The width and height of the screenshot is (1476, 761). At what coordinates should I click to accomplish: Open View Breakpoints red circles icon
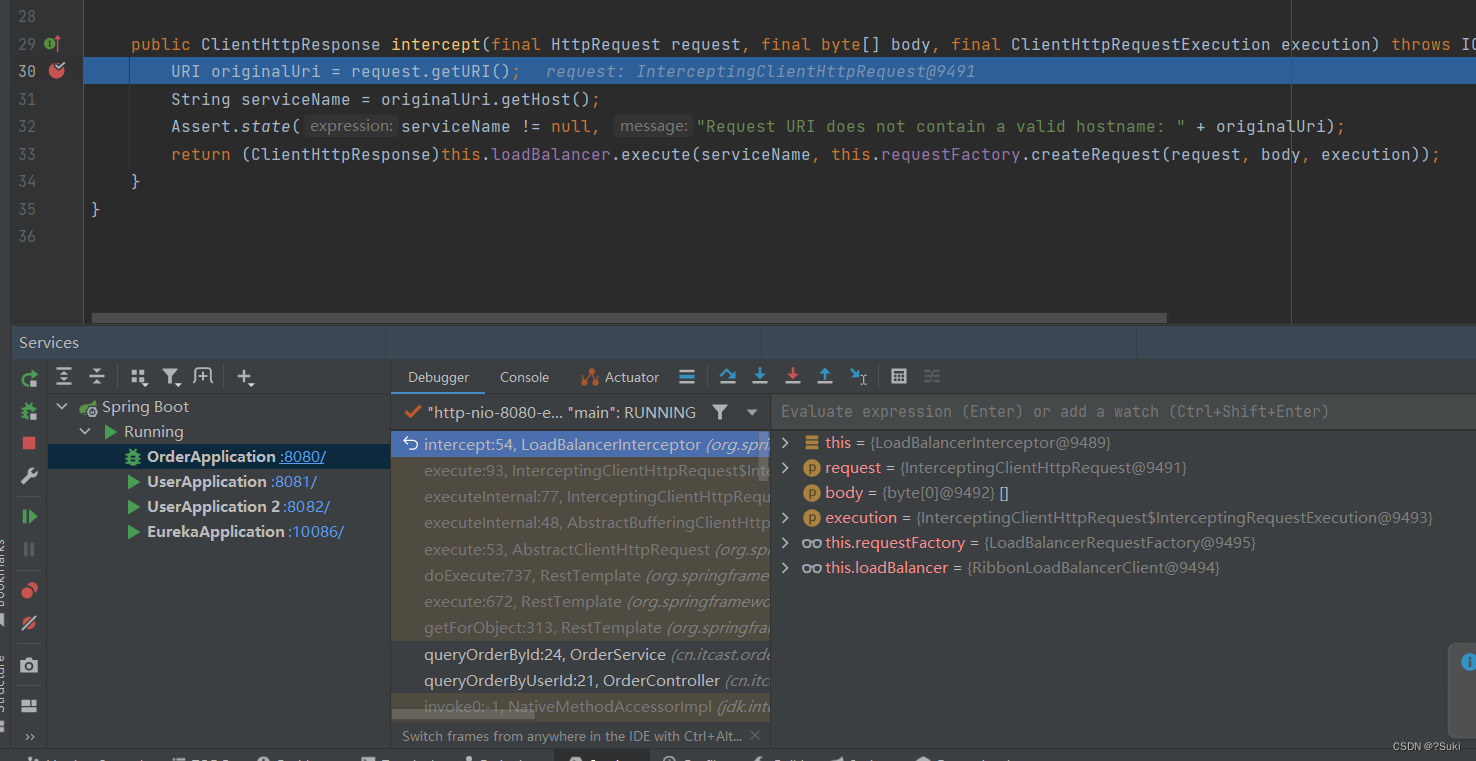29,590
